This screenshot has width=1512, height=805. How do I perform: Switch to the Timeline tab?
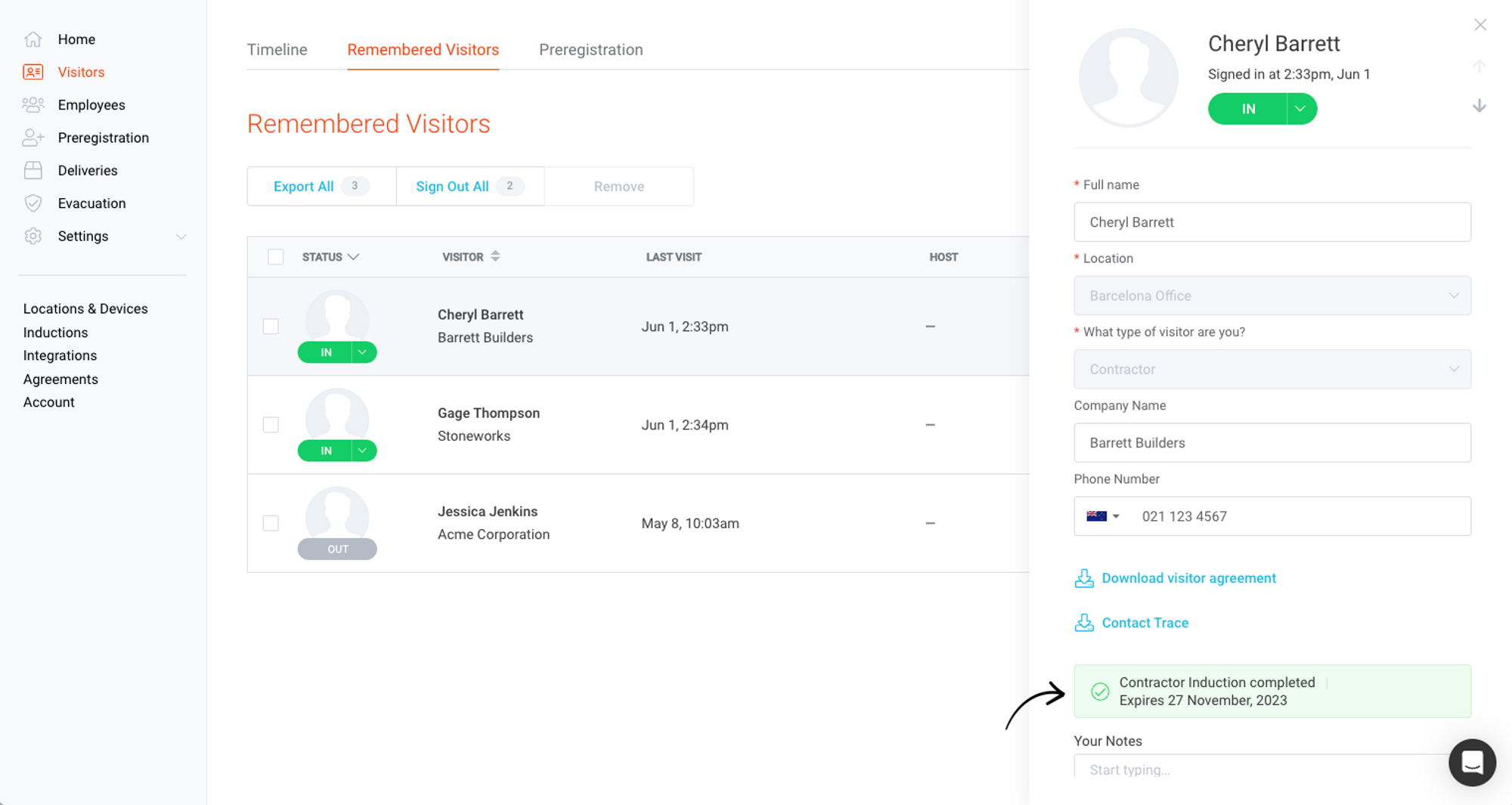(x=277, y=49)
